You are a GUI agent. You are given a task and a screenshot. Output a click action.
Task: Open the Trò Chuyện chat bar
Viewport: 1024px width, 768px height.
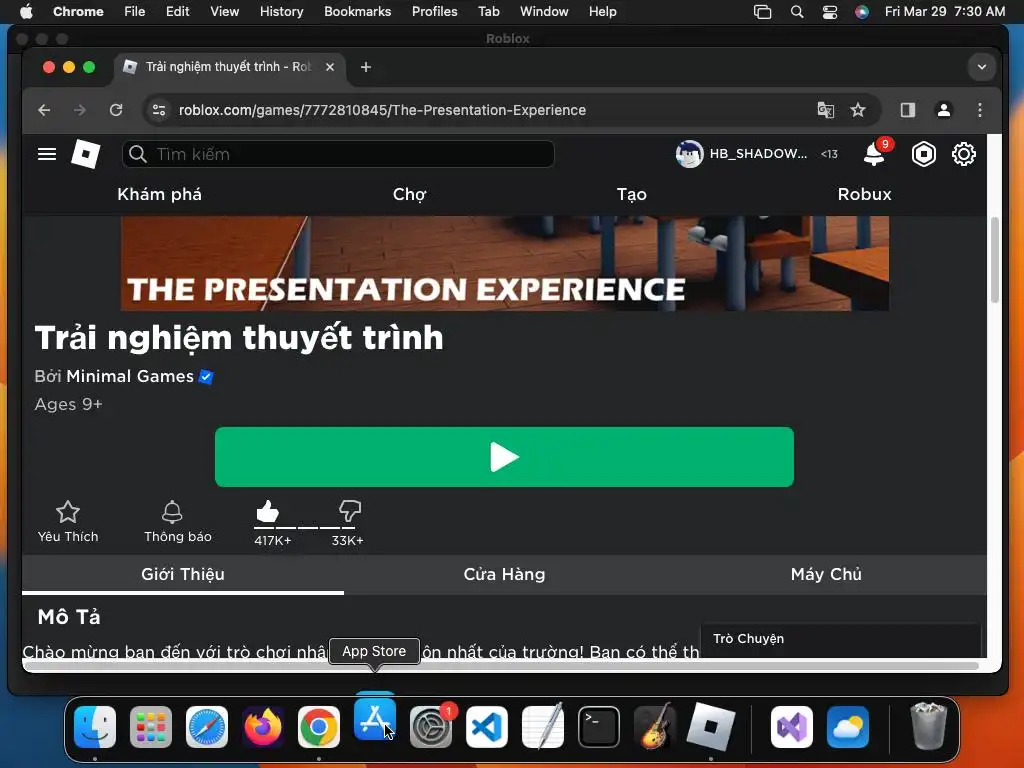(x=840, y=640)
